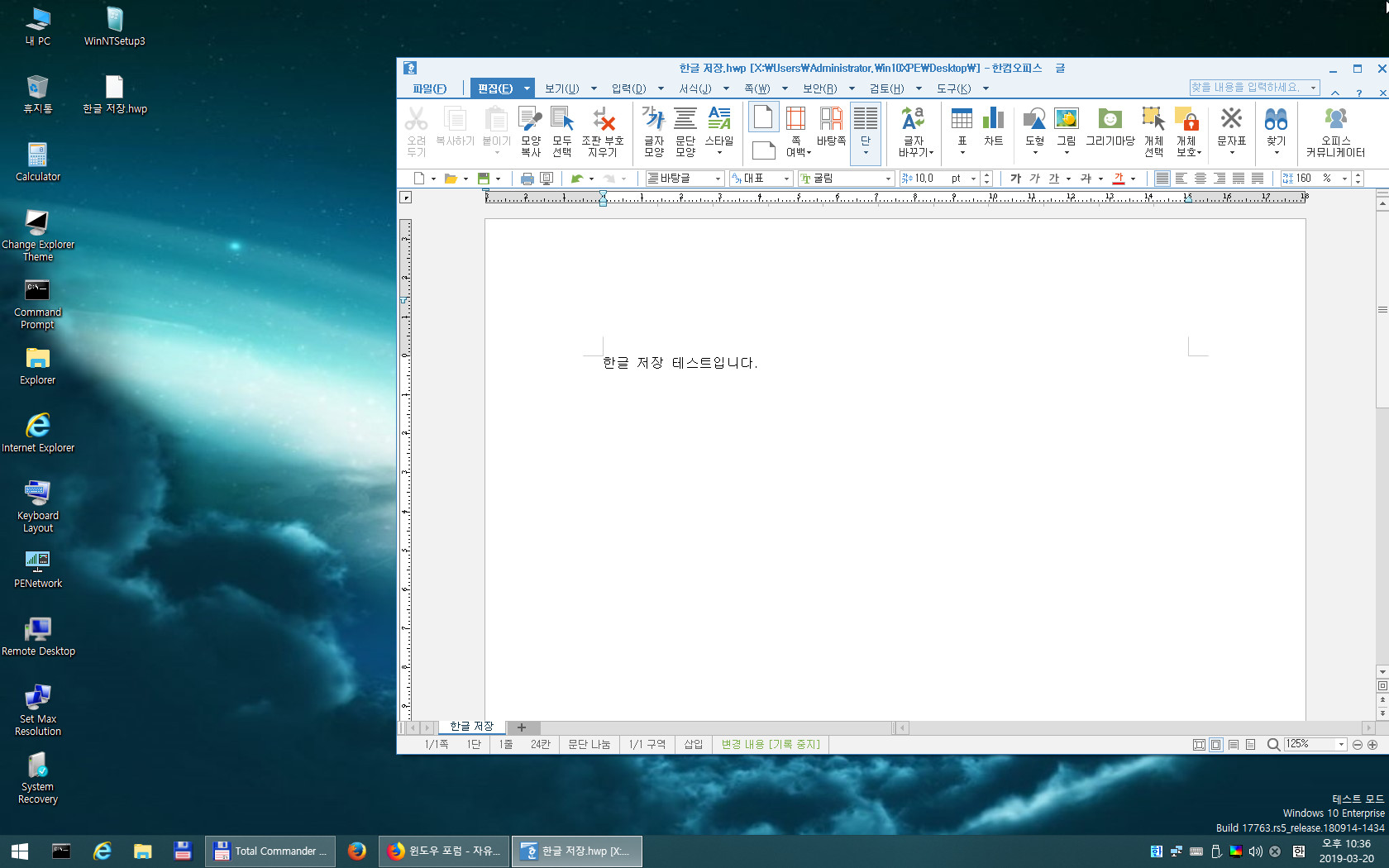Insert a table with the 표 icon
Screen dimensions: 1389x868
click(962, 131)
